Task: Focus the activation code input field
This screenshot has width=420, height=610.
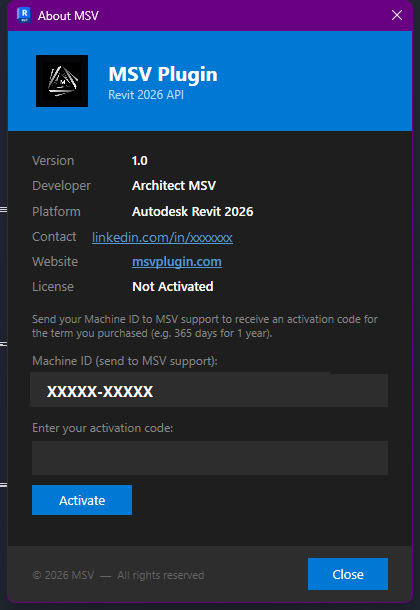Action: point(210,458)
